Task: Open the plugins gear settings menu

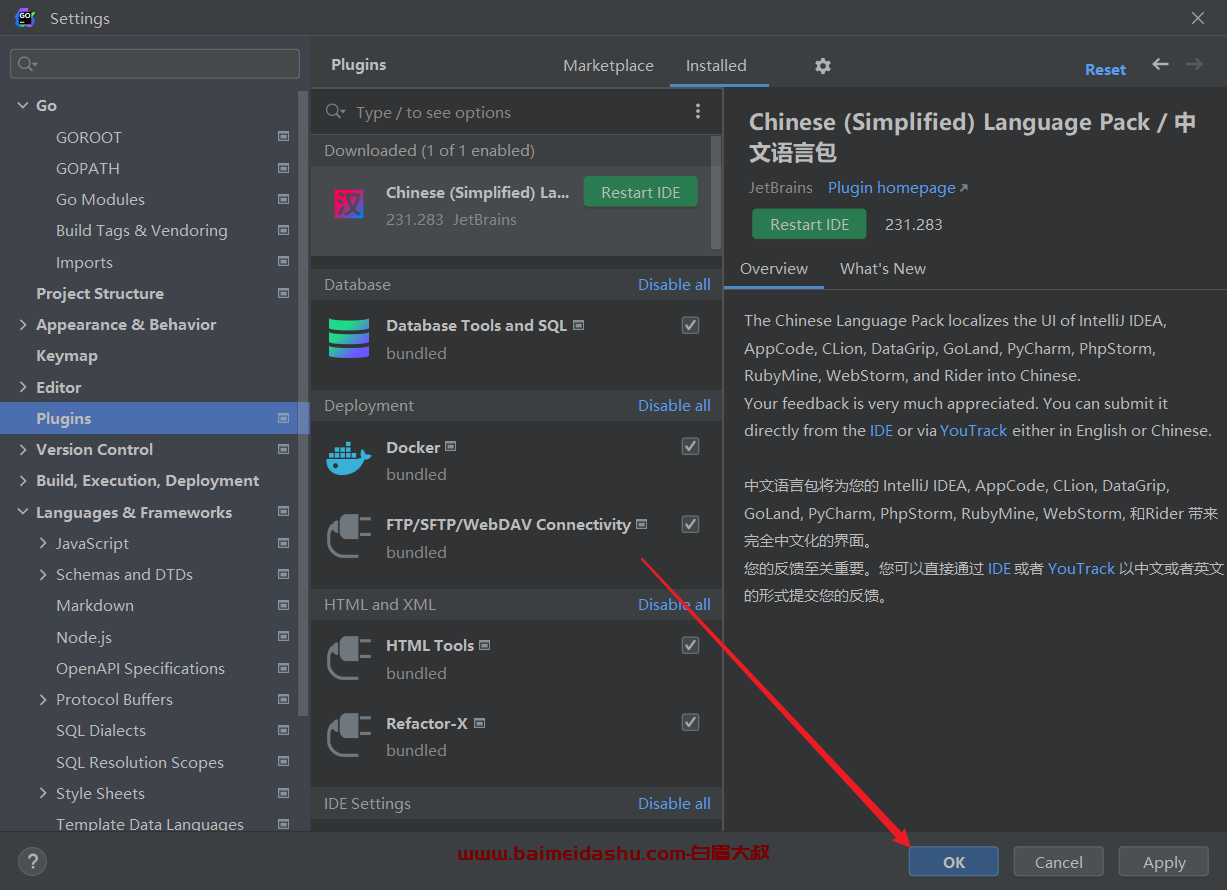Action: point(823,66)
